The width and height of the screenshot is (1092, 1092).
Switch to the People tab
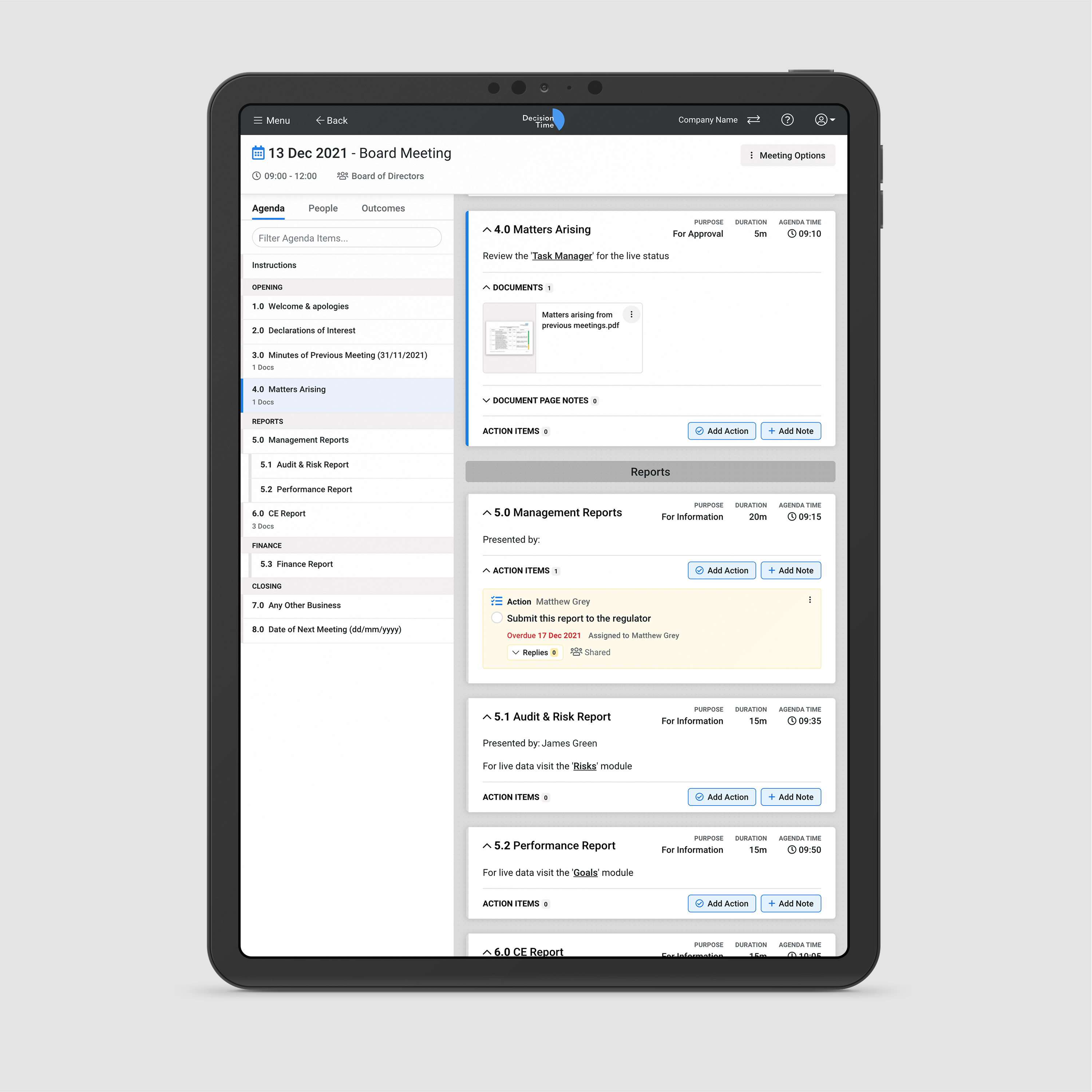(323, 208)
